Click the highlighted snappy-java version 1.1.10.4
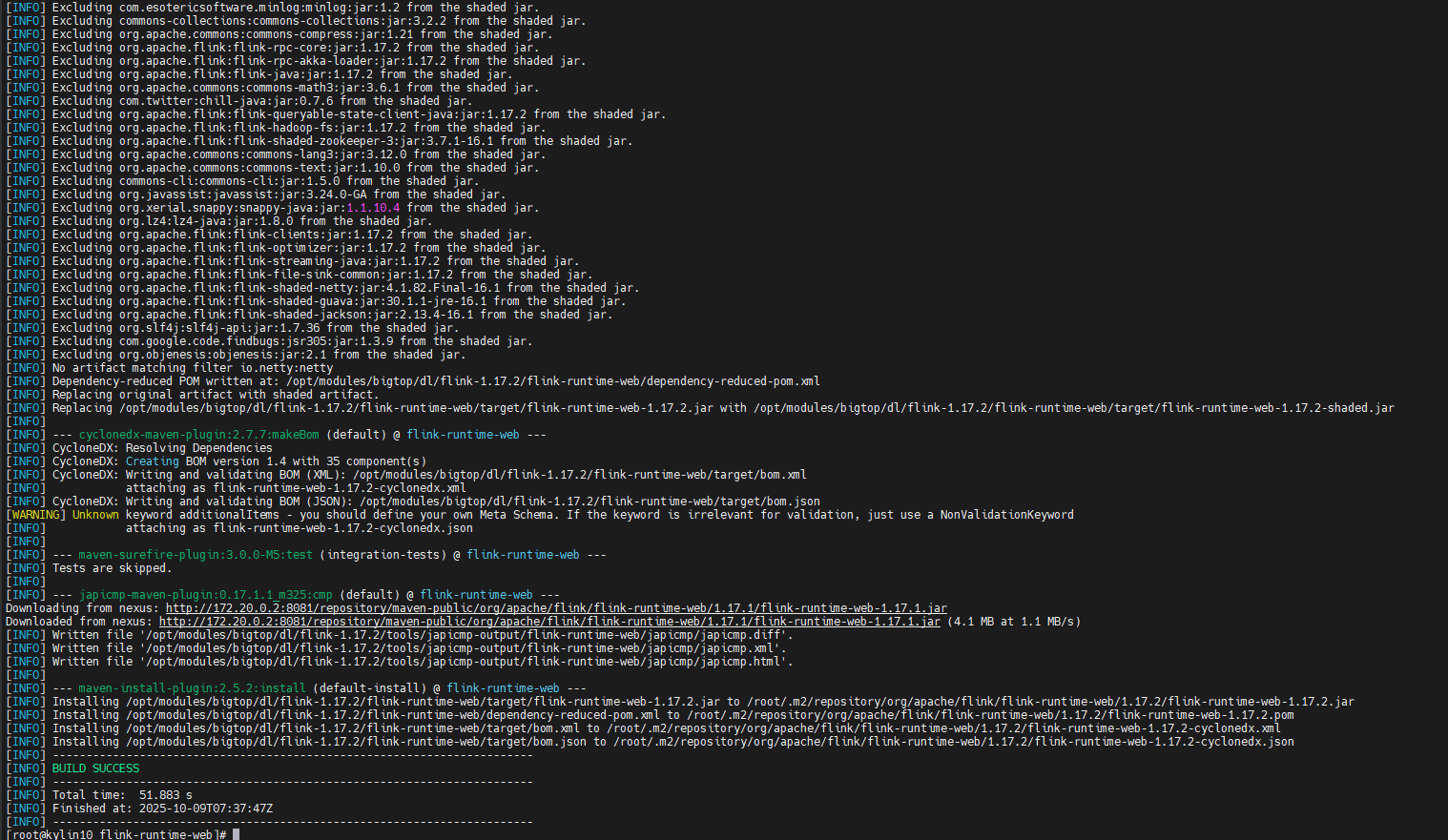This screenshot has height=840, width=1448. (x=373, y=208)
